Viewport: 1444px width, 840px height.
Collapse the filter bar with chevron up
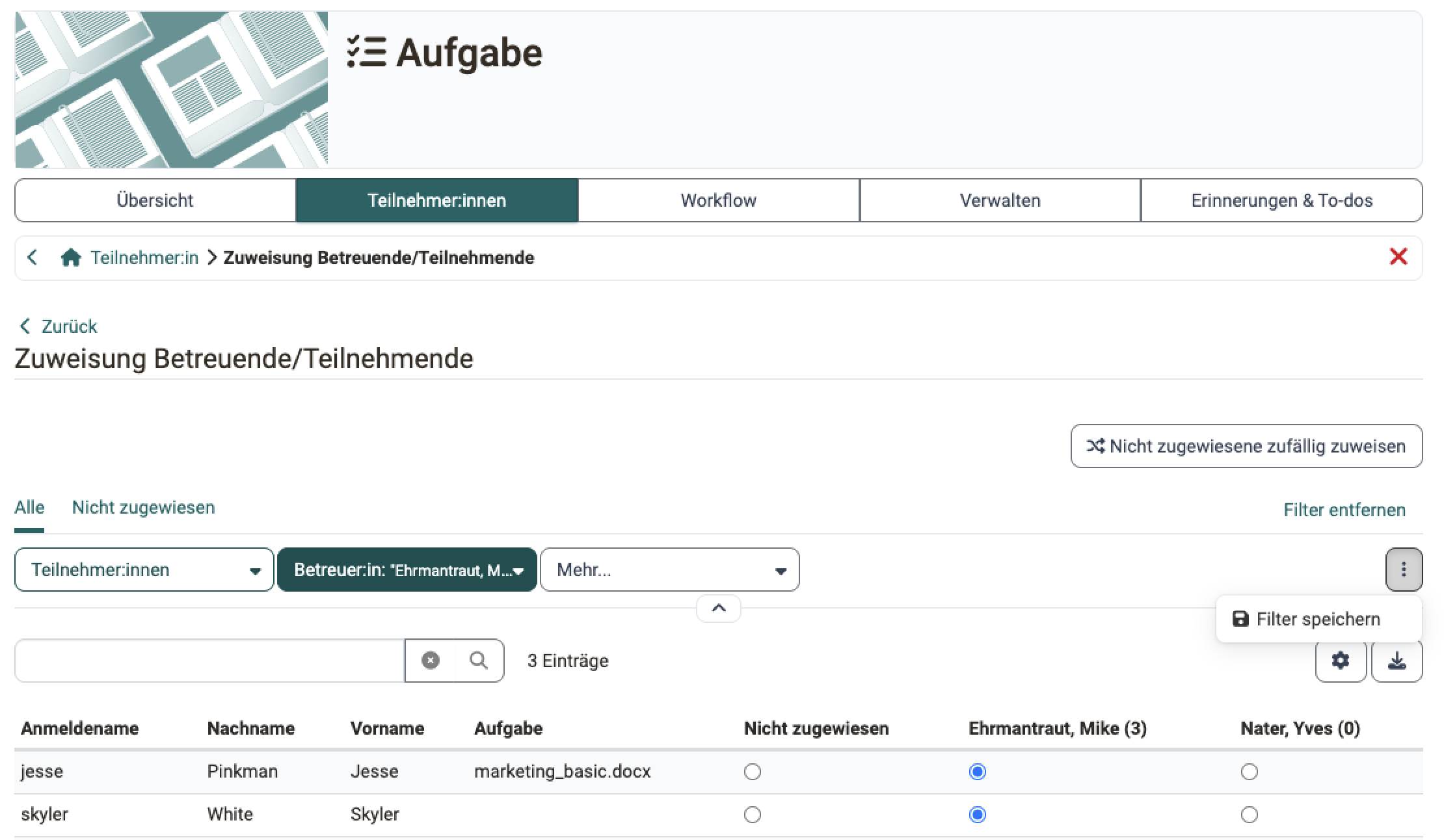click(x=719, y=609)
